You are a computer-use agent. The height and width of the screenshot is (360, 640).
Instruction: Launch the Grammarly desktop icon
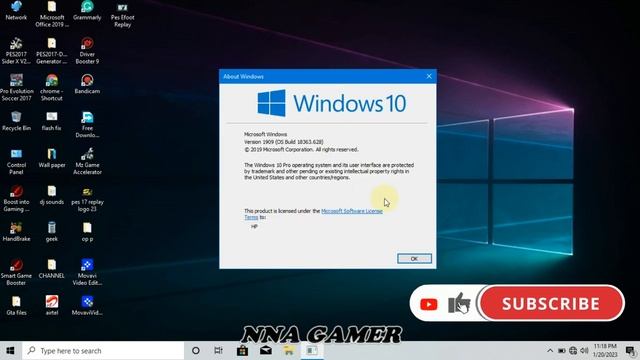pos(87,11)
